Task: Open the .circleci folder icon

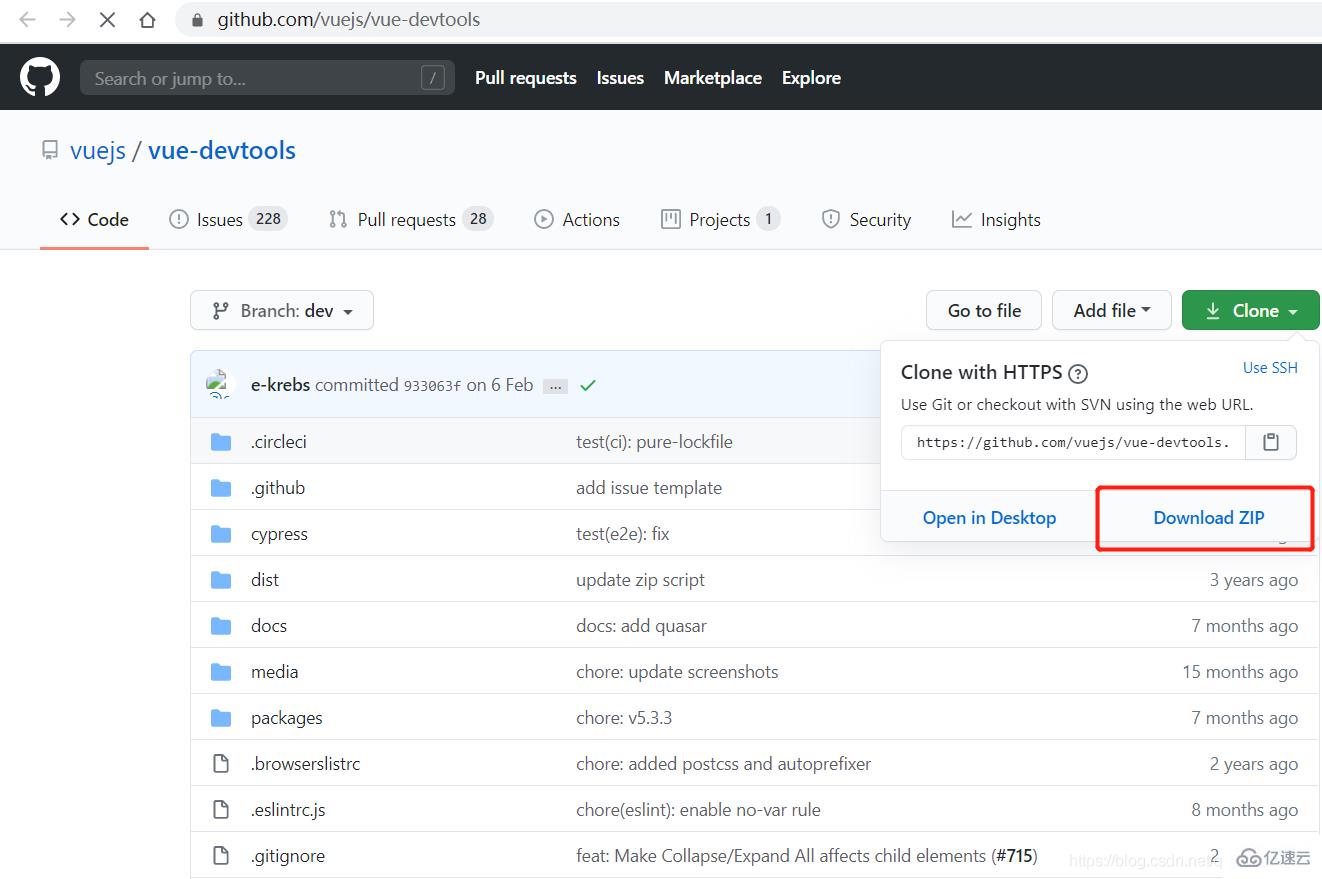Action: pyautogui.click(x=221, y=442)
